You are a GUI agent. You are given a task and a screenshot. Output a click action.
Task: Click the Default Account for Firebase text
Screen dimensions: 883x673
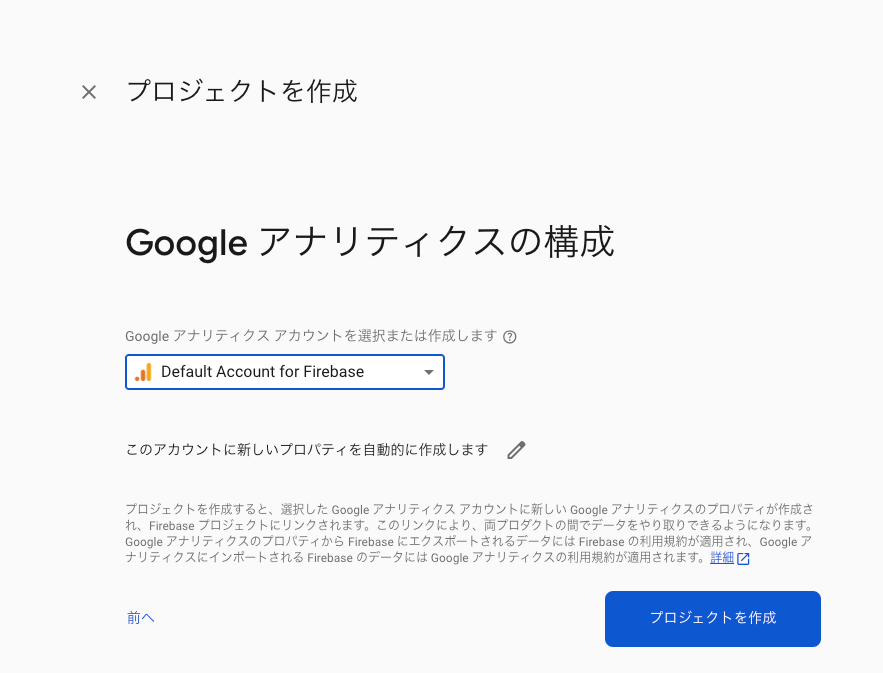point(262,372)
